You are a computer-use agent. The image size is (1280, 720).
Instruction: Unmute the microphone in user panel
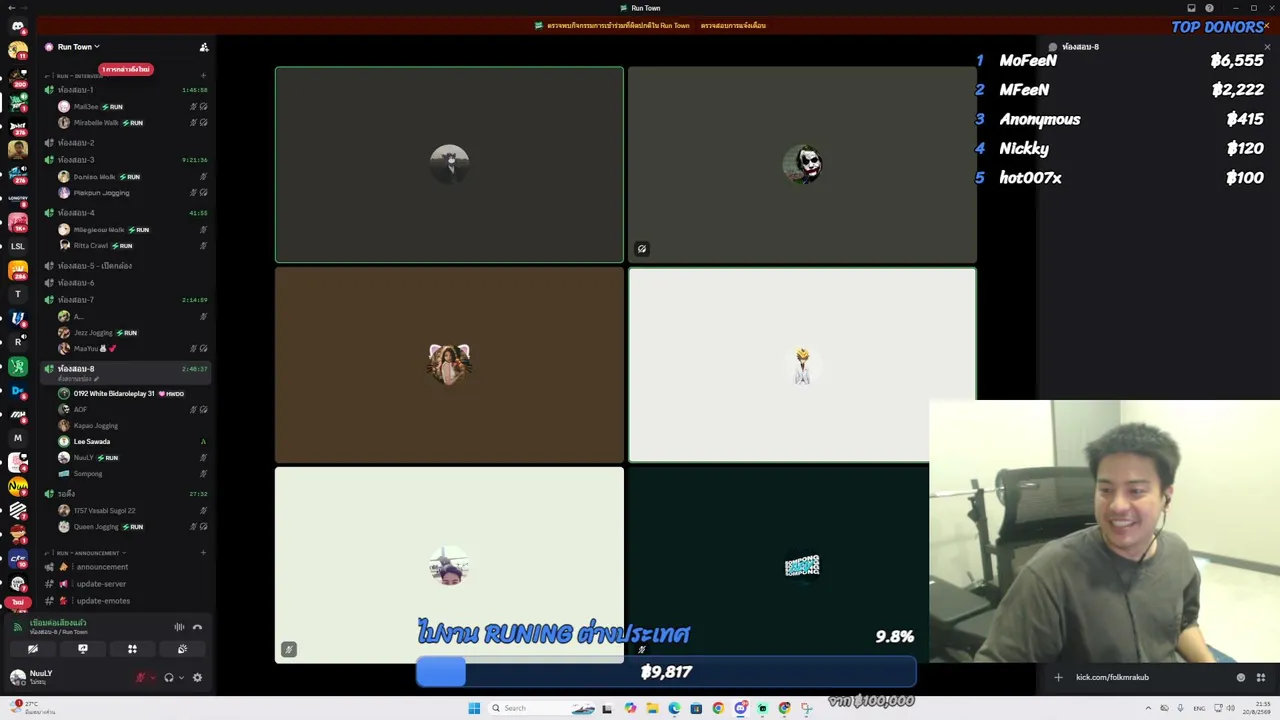[x=140, y=678]
